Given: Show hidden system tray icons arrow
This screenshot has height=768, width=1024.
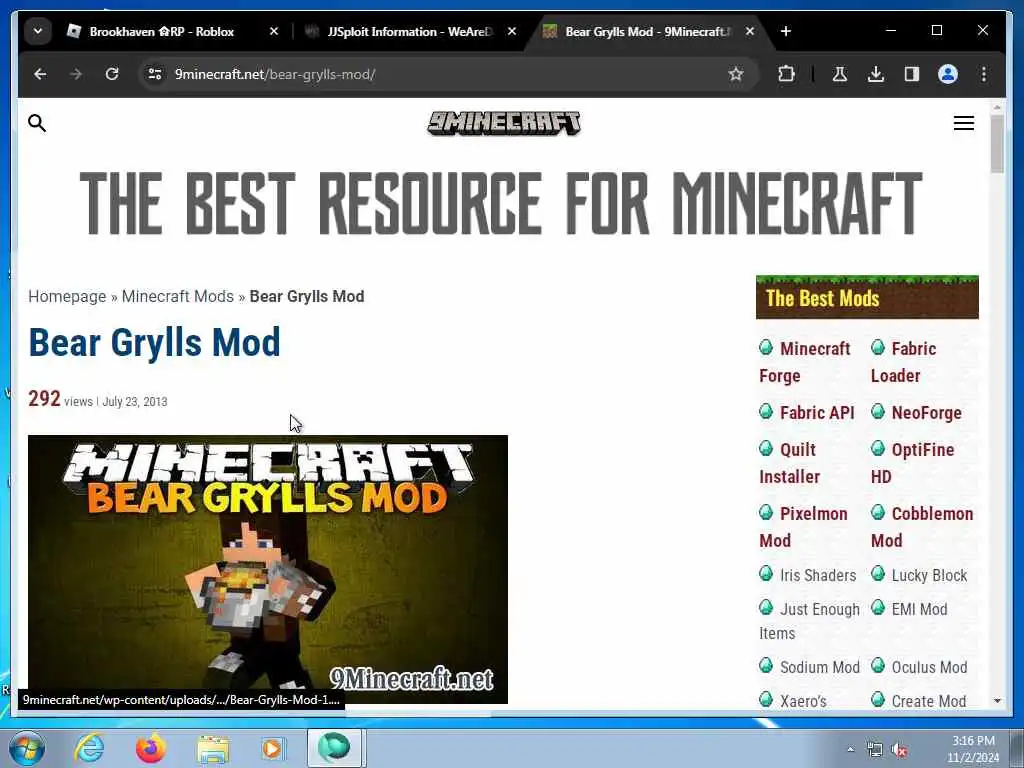Looking at the screenshot, I should pos(850,750).
